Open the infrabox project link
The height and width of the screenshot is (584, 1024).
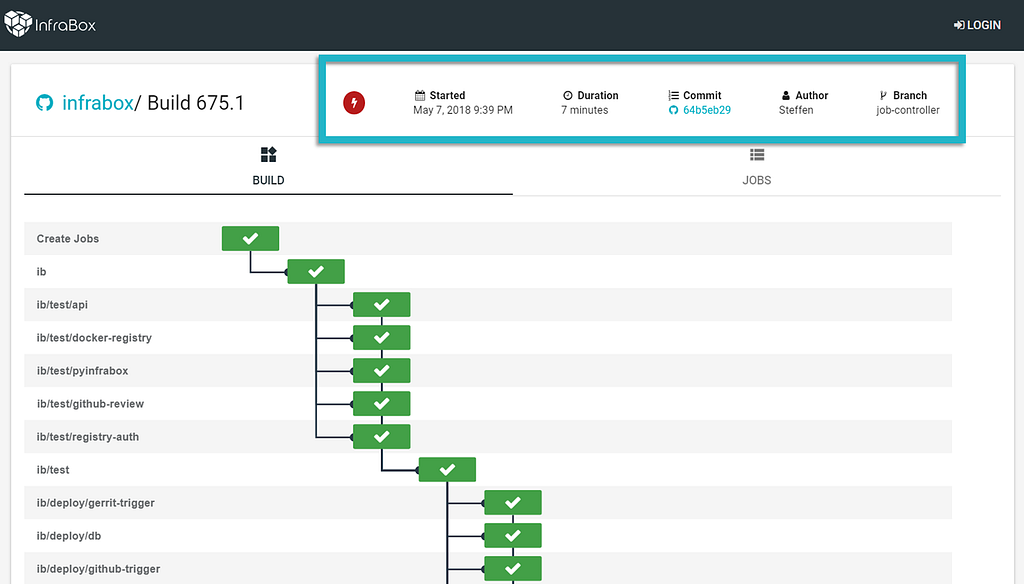[97, 103]
